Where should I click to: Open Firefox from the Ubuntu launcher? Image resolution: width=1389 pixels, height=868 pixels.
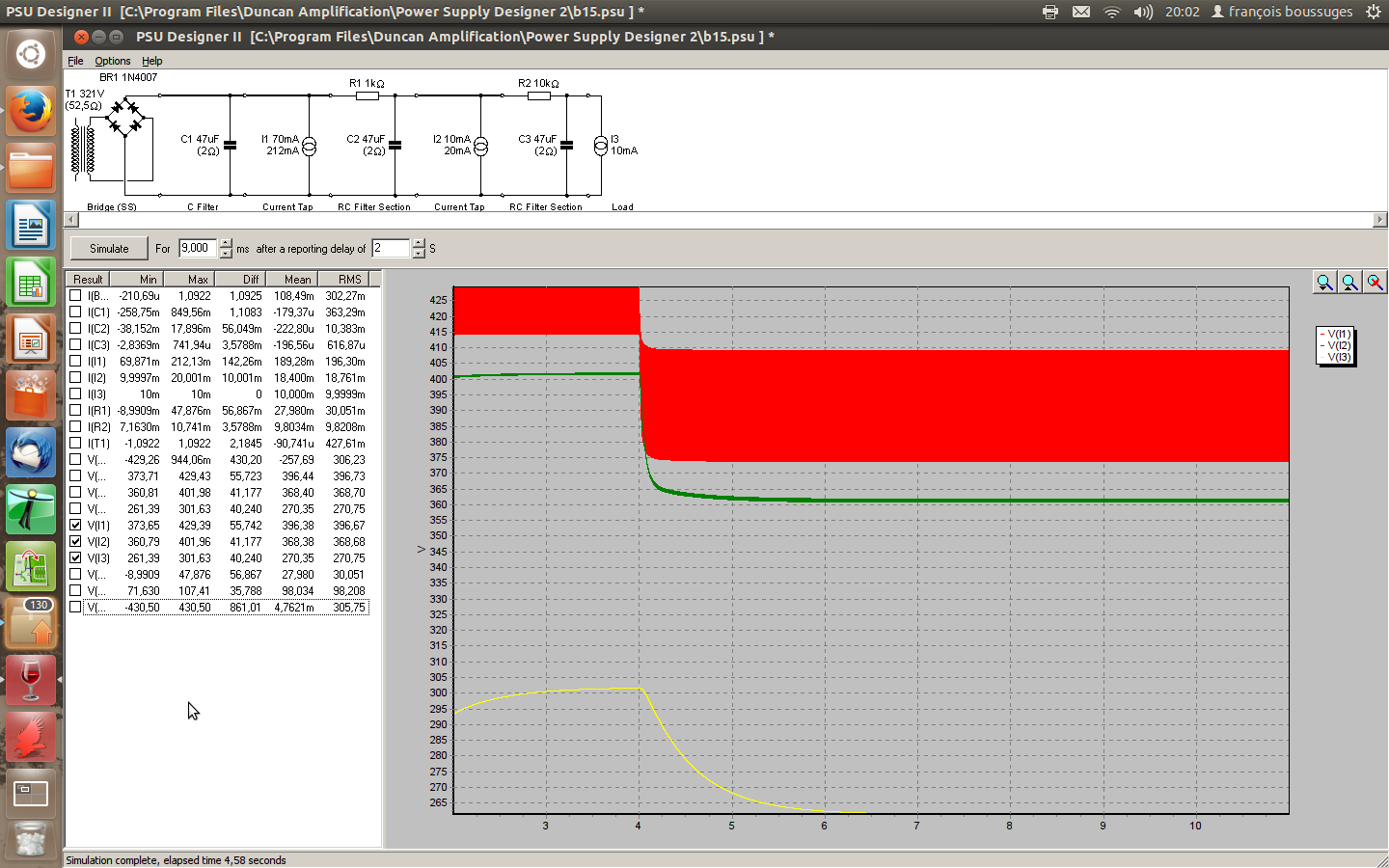click(x=31, y=112)
